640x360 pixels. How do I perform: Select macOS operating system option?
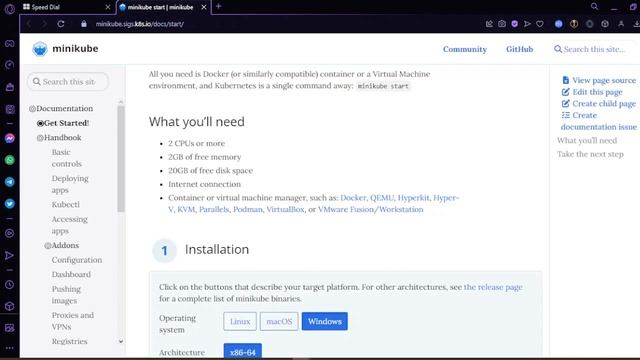(x=279, y=321)
